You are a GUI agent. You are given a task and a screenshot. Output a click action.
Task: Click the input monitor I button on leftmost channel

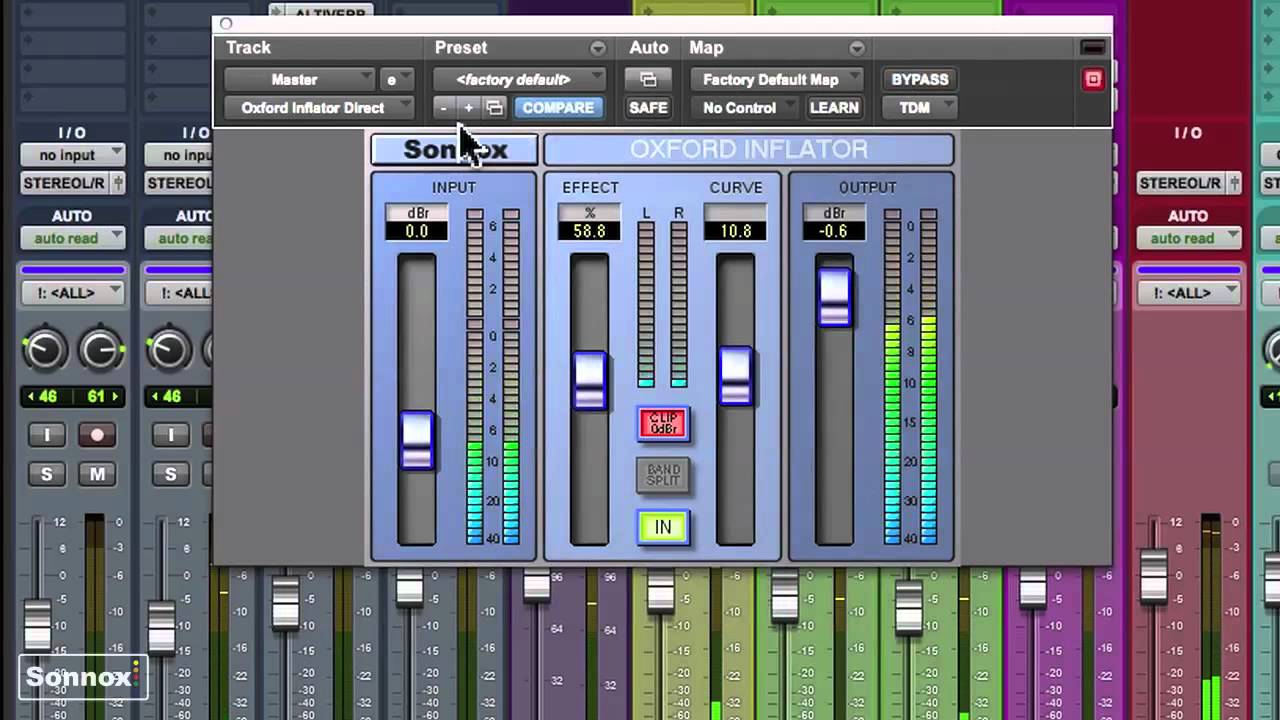[x=46, y=436]
